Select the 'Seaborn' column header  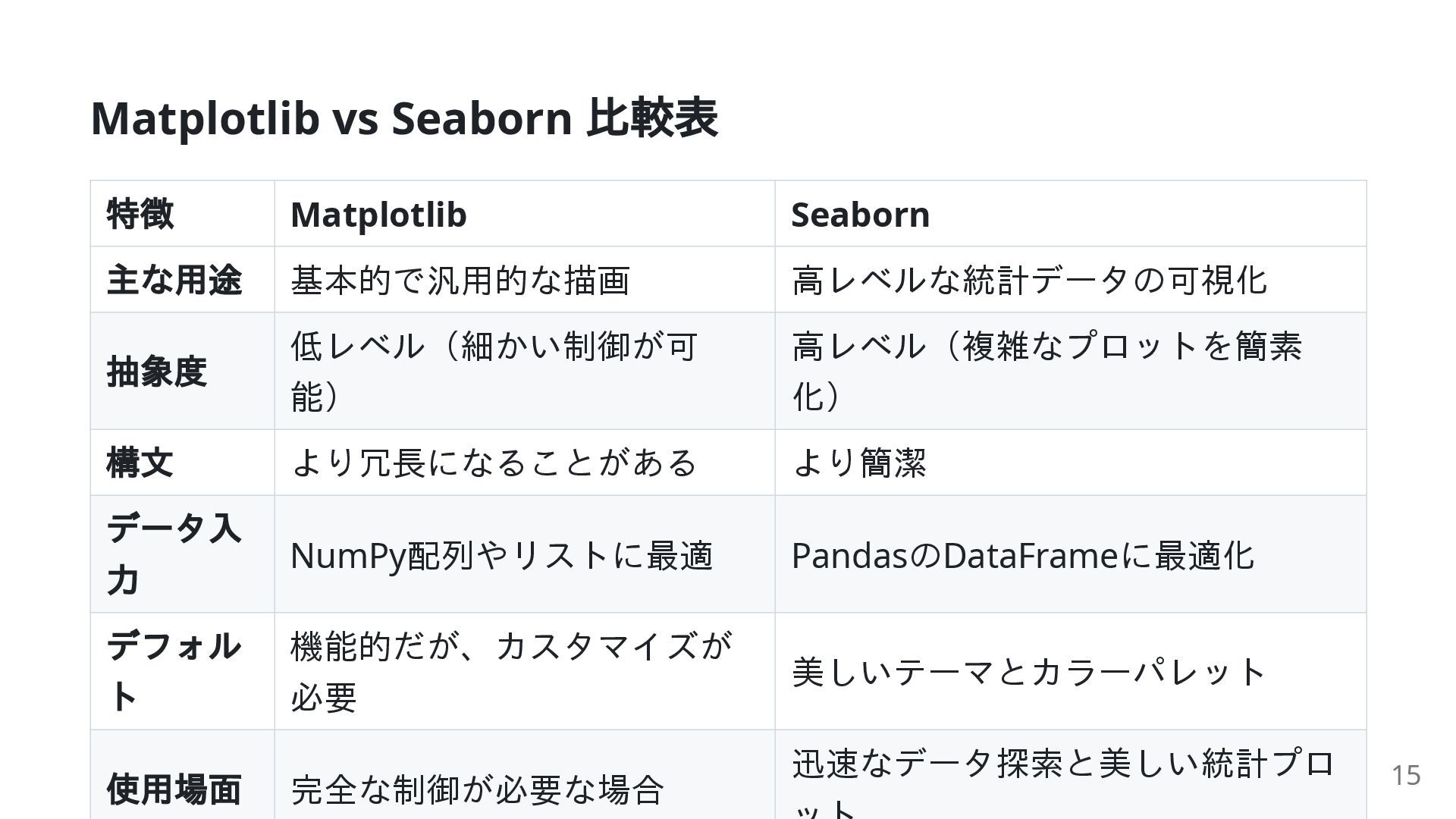click(860, 214)
